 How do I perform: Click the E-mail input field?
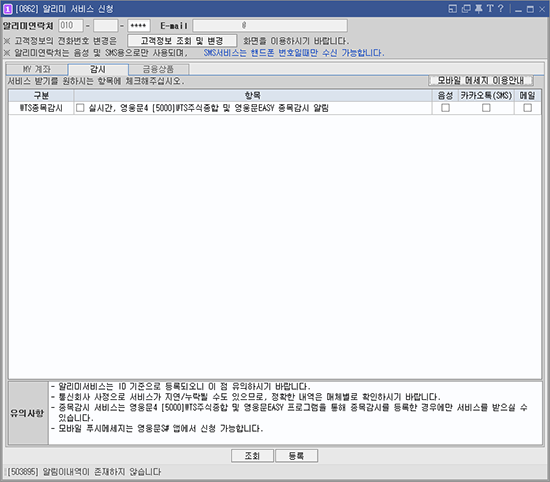pyautogui.click(x=270, y=26)
